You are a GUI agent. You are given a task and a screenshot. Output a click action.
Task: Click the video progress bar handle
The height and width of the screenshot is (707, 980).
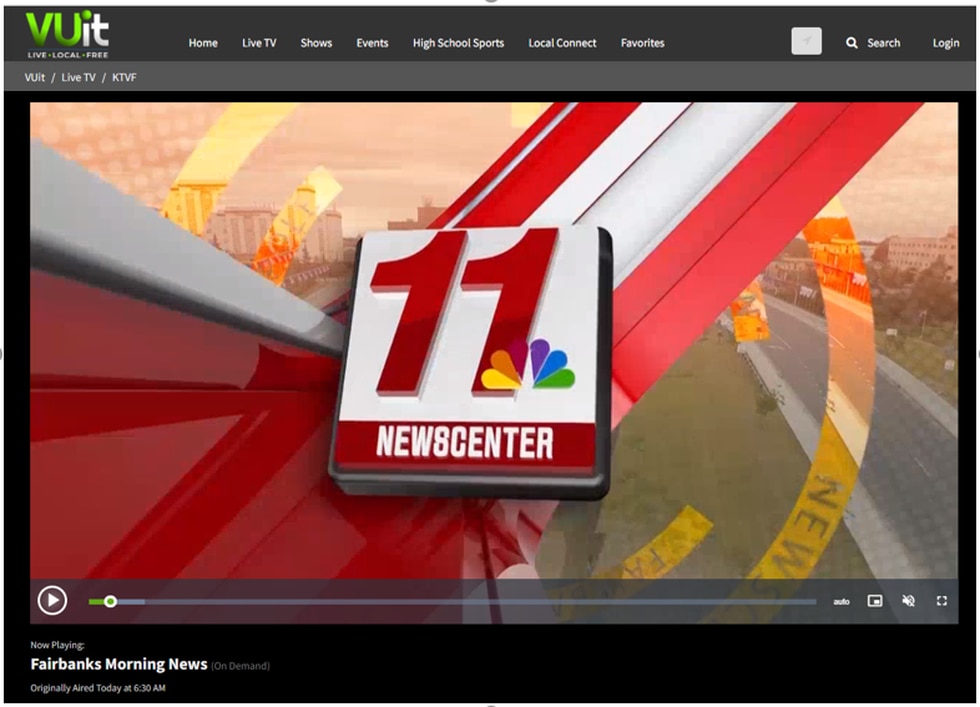(110, 601)
